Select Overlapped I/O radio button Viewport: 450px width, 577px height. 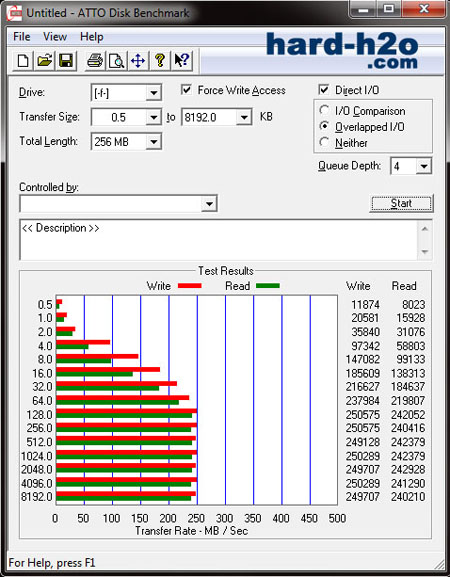pos(324,127)
